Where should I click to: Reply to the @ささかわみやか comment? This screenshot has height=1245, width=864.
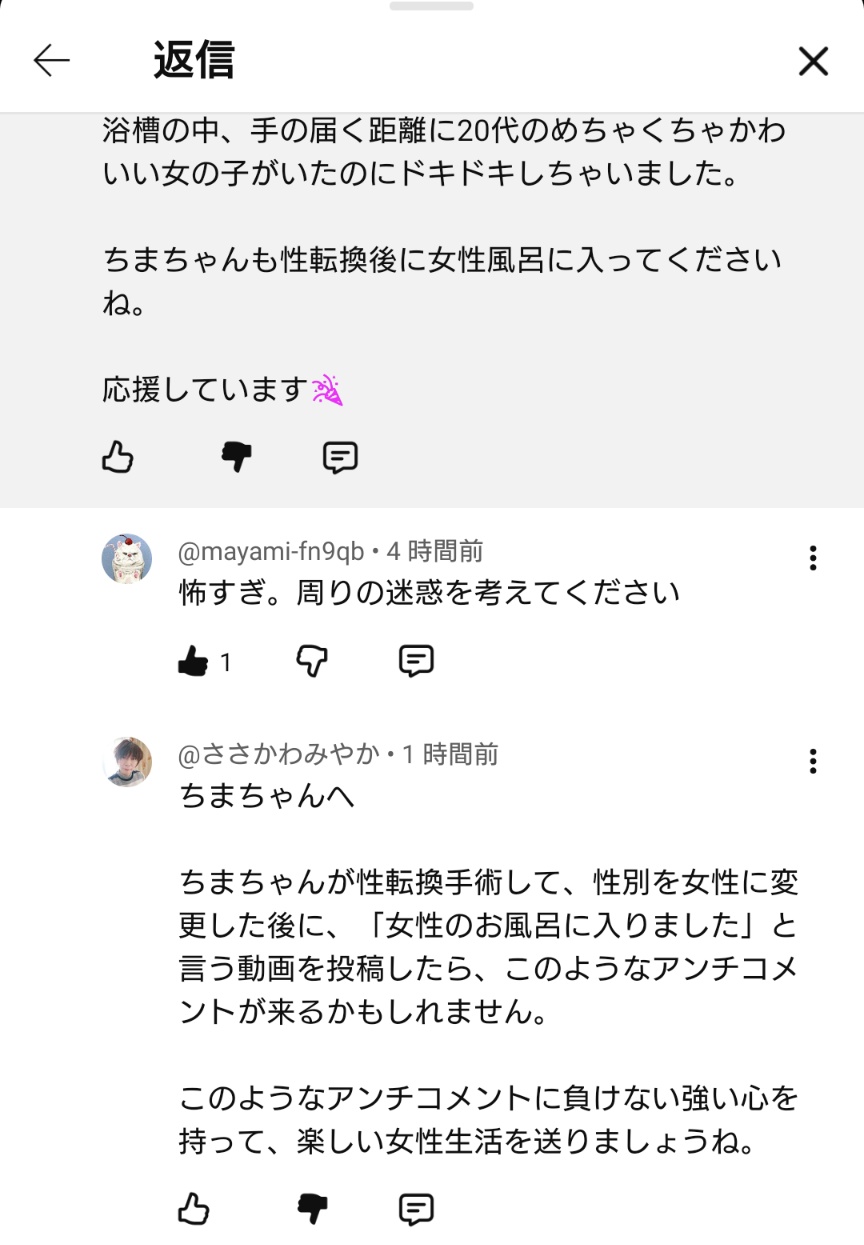click(x=415, y=1209)
